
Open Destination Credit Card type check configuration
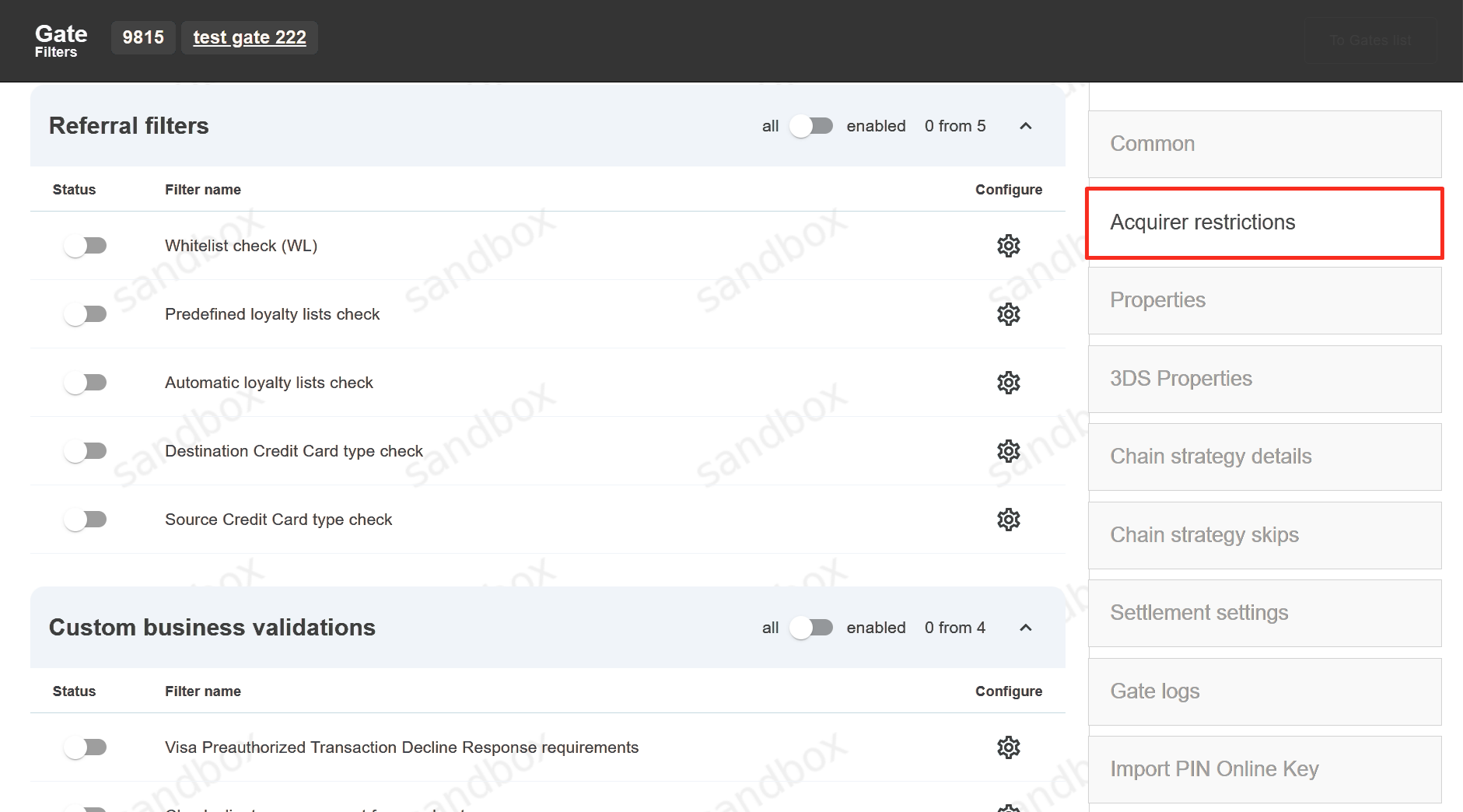pos(1008,451)
